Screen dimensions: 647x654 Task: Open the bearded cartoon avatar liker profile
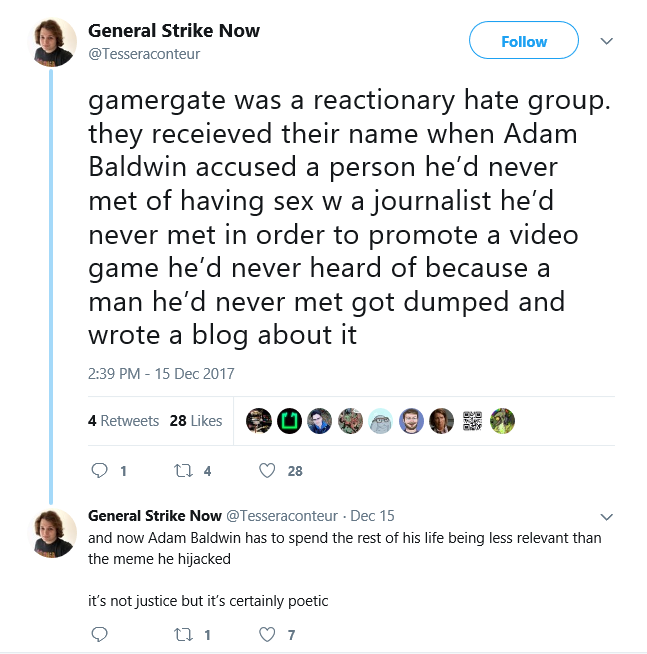coord(411,421)
